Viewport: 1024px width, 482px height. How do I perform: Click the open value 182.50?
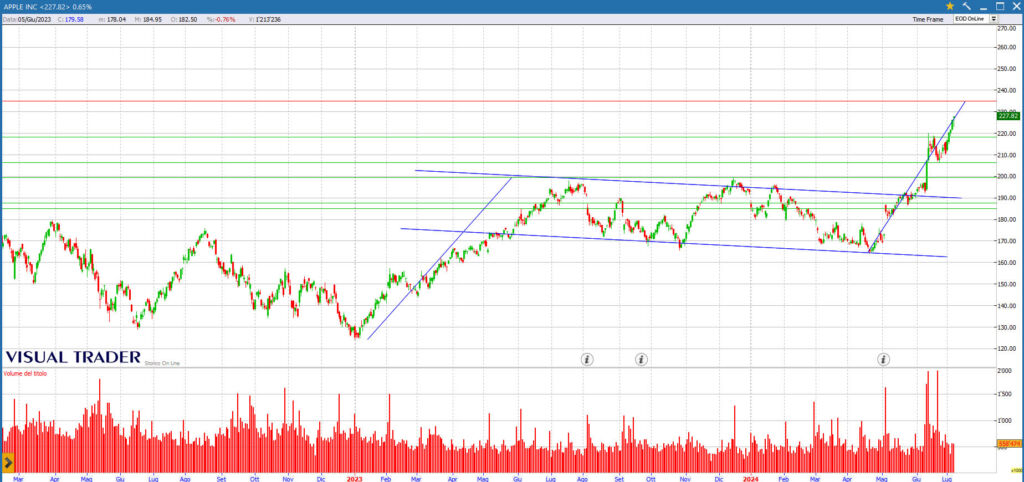(188, 20)
